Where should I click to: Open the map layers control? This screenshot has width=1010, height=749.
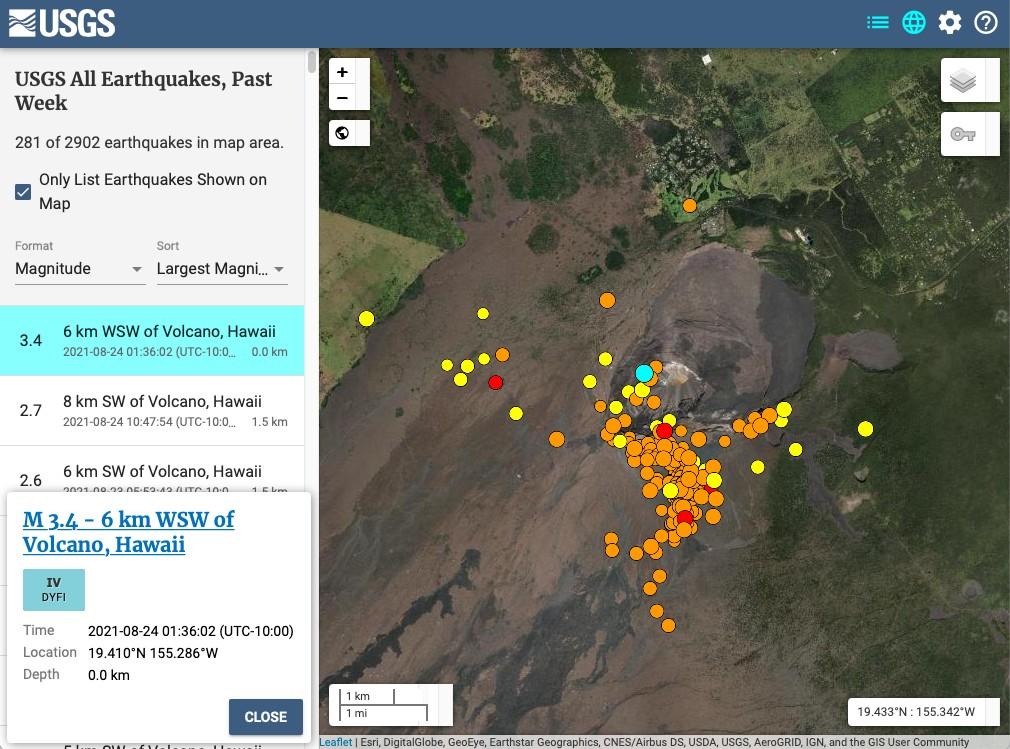(963, 81)
